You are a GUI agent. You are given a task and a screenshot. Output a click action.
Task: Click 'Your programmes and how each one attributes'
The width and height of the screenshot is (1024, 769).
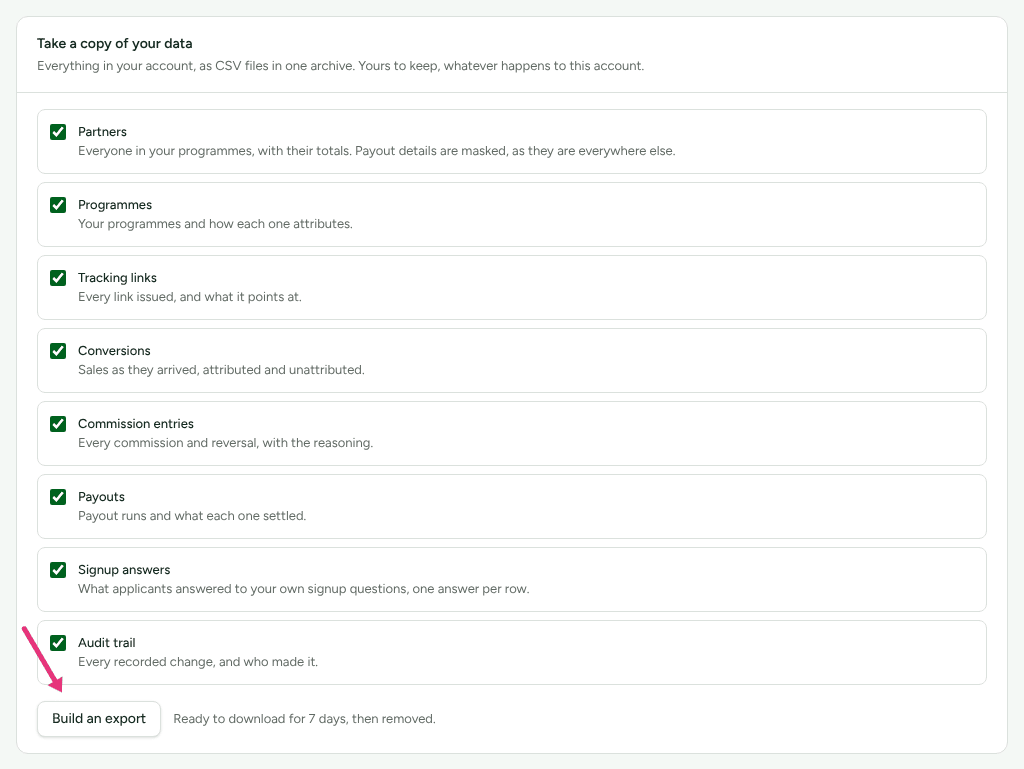coord(216,224)
